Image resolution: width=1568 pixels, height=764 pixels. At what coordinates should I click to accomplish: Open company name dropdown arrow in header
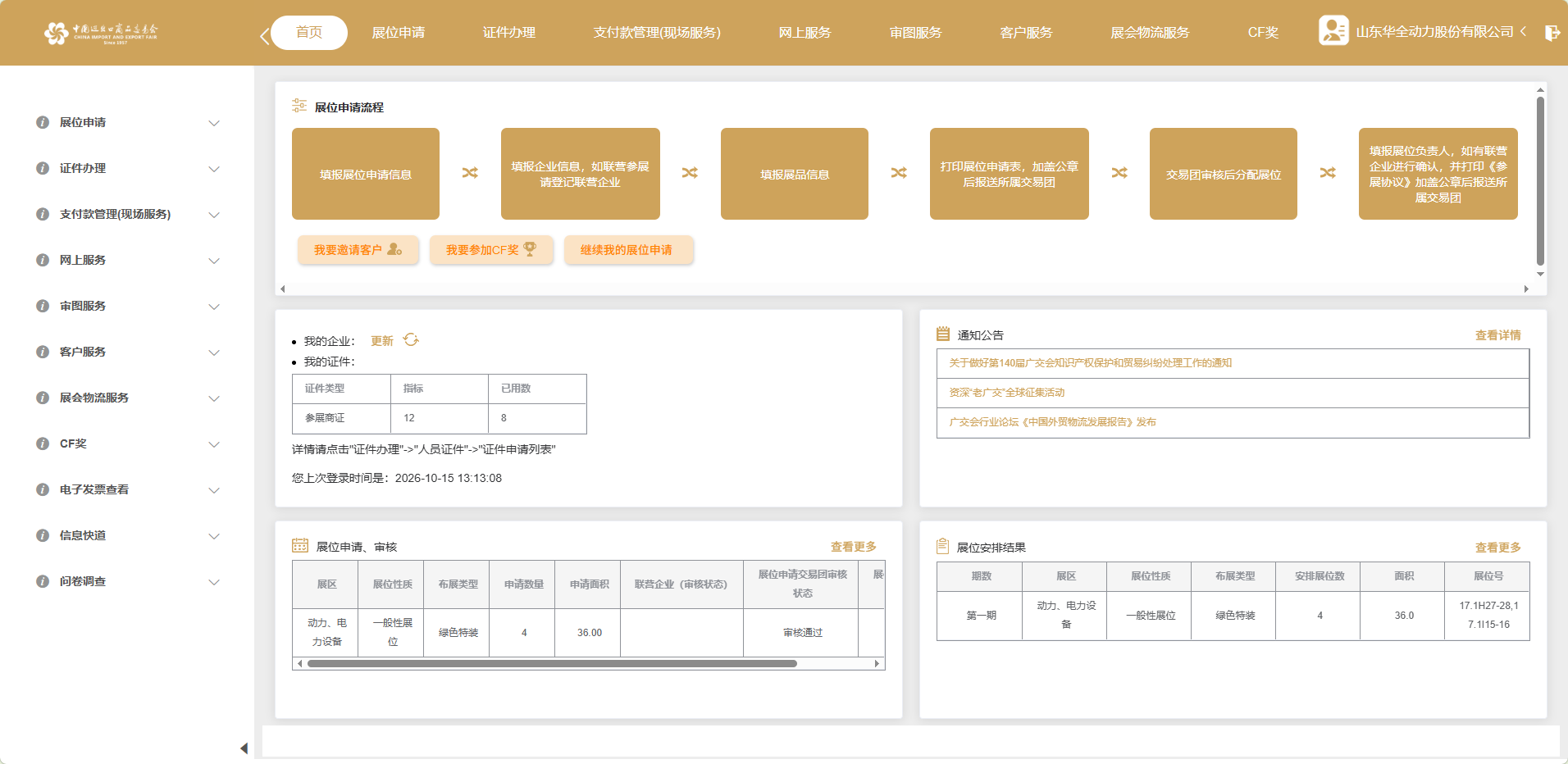click(x=1523, y=31)
